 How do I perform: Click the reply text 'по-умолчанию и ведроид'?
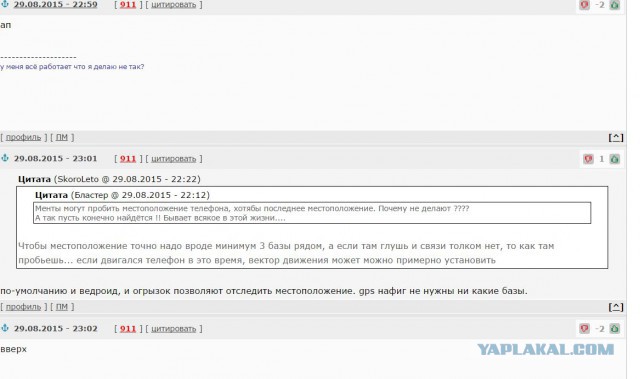tap(64, 291)
